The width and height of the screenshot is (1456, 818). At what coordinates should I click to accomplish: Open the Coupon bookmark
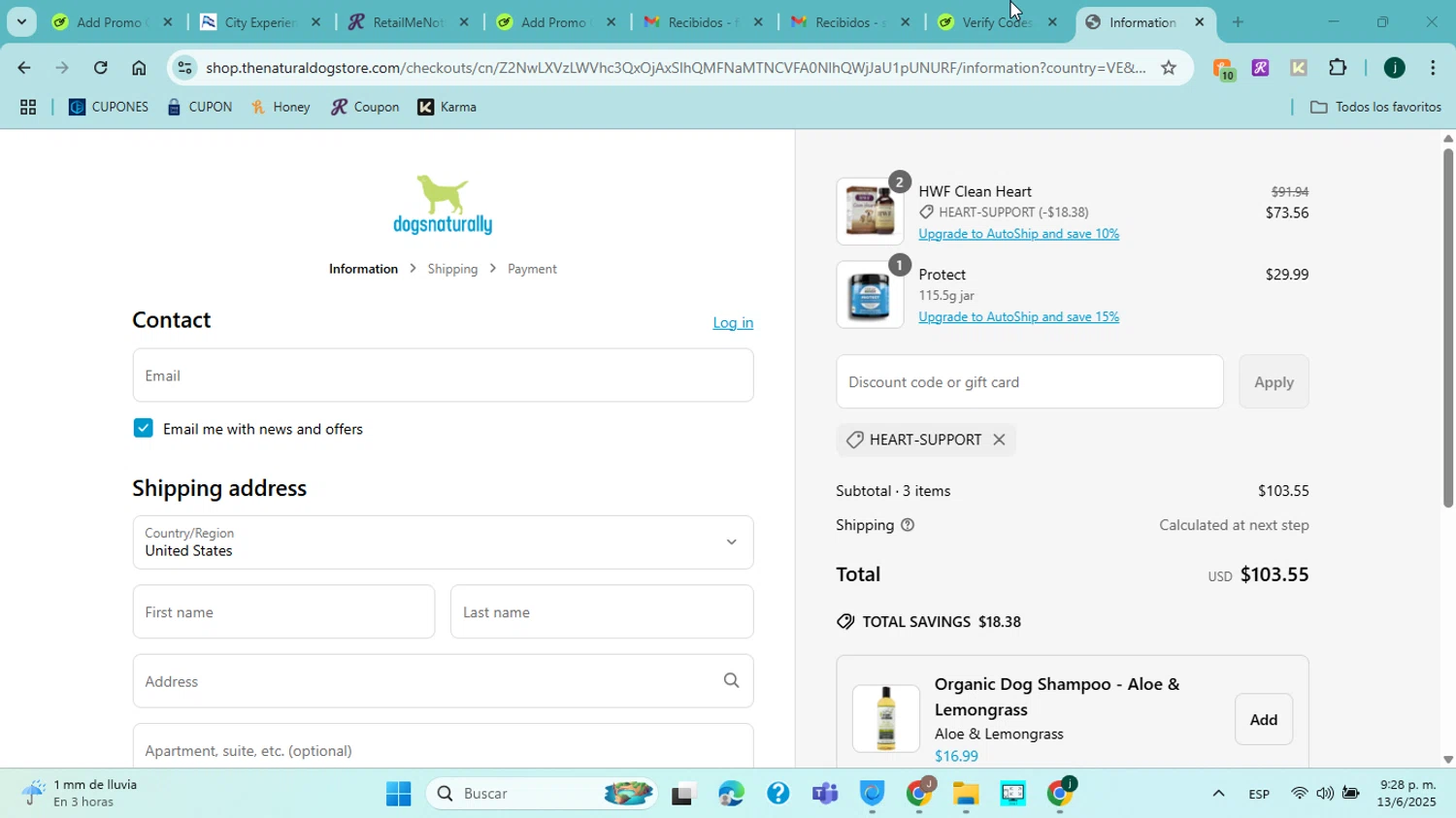[365, 107]
